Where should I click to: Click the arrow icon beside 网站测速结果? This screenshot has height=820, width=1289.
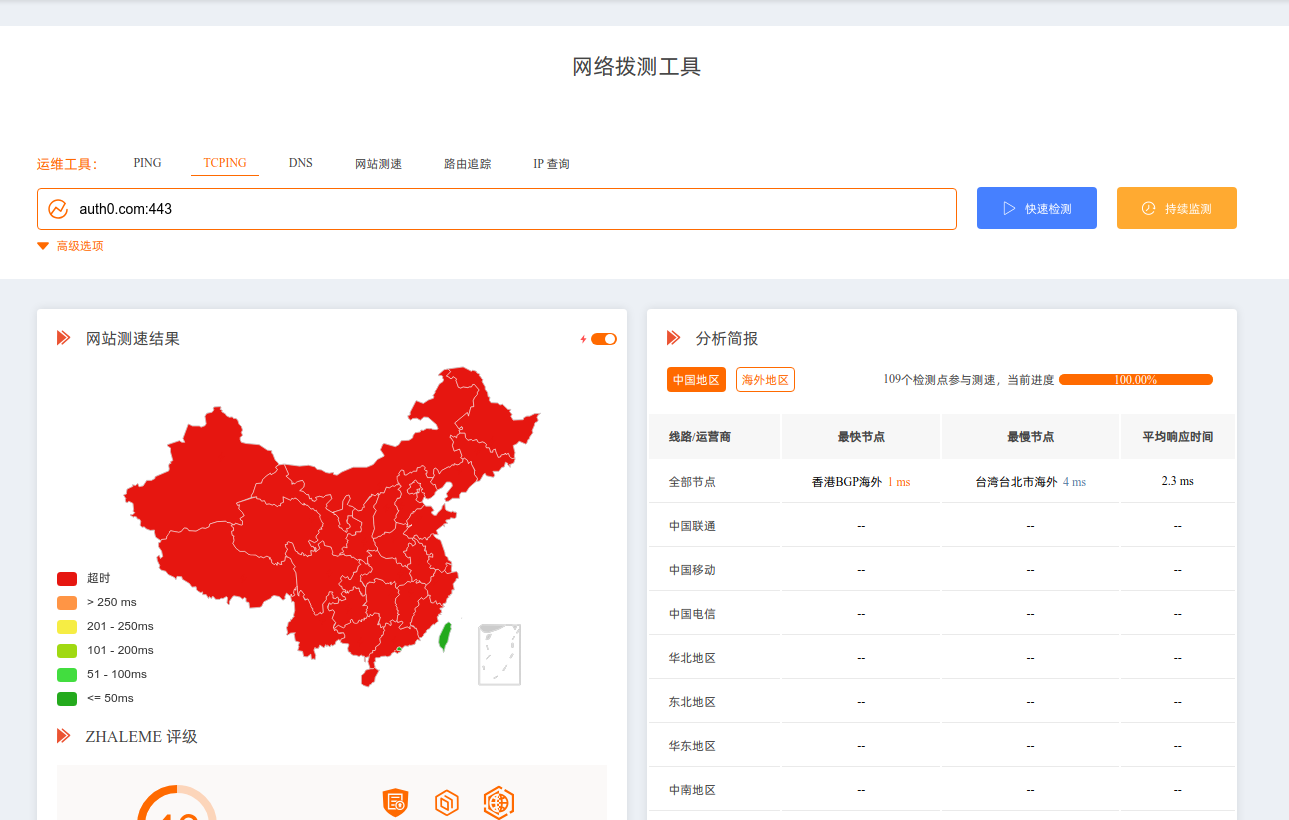64,338
